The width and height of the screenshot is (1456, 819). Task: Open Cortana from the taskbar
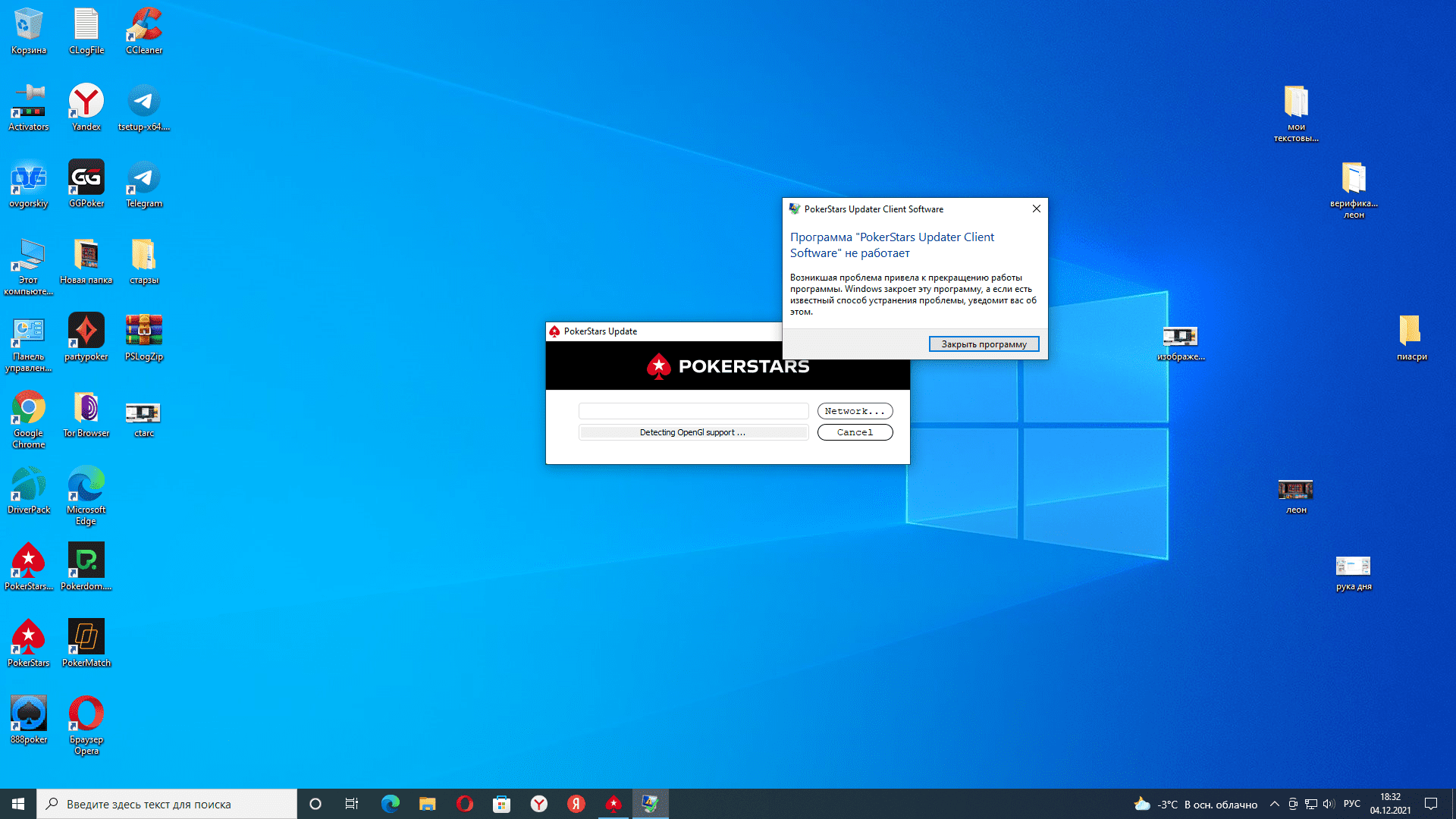point(315,804)
